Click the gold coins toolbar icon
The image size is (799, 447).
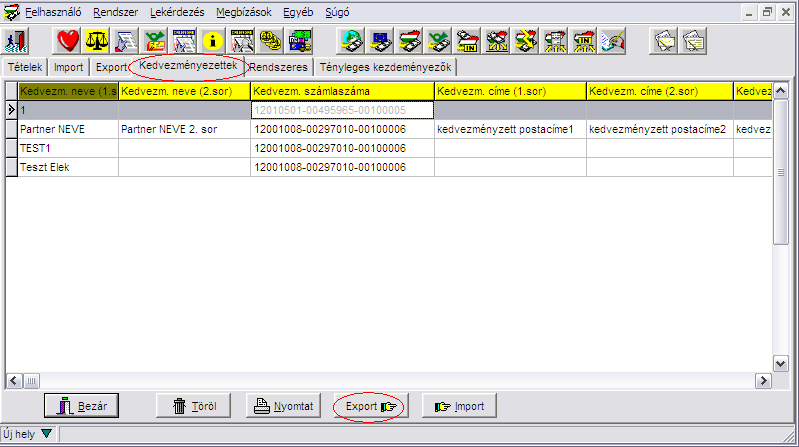[271, 41]
